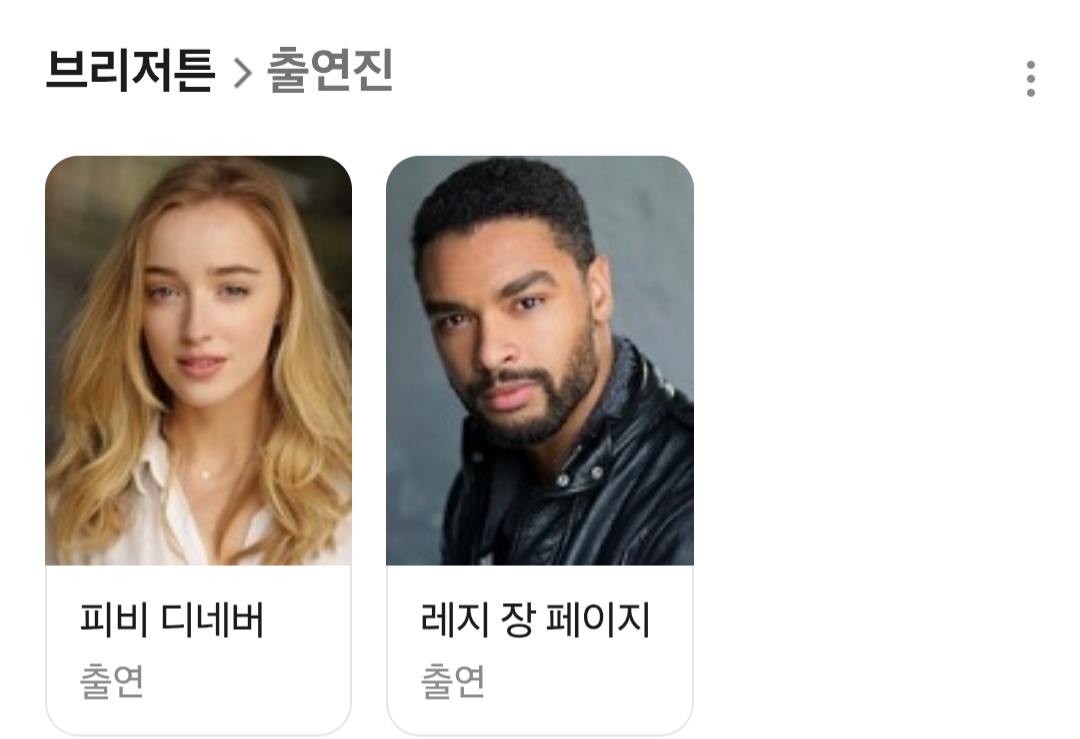
Task: Click the jacket snap buttons in the right photo
Action: (579, 477)
